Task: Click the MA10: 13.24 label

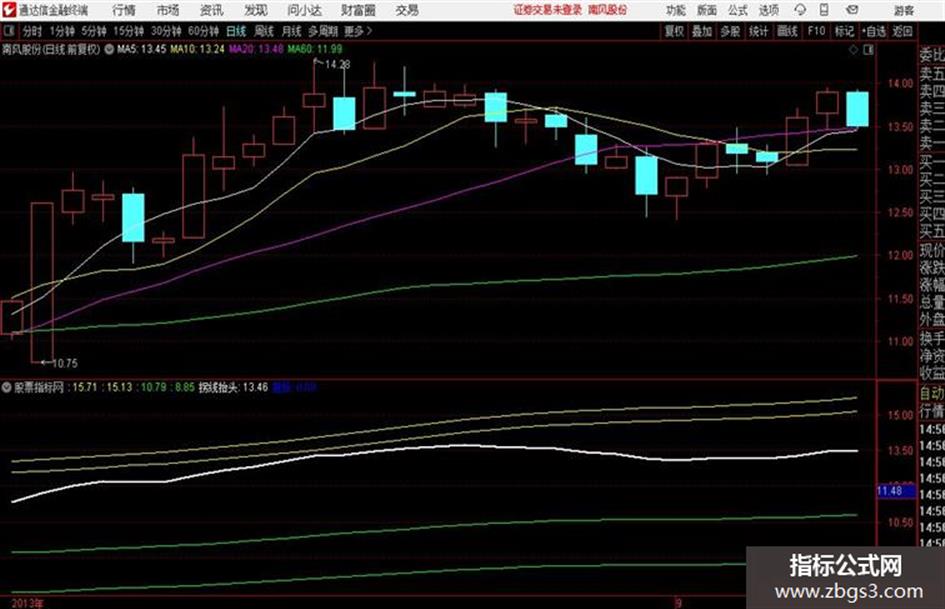Action: [197, 49]
